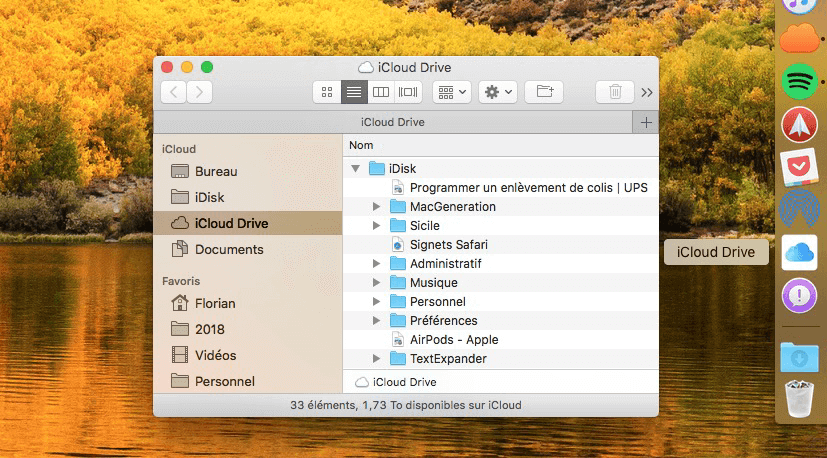Click the Finder back arrow
827x458 pixels.
(x=173, y=92)
